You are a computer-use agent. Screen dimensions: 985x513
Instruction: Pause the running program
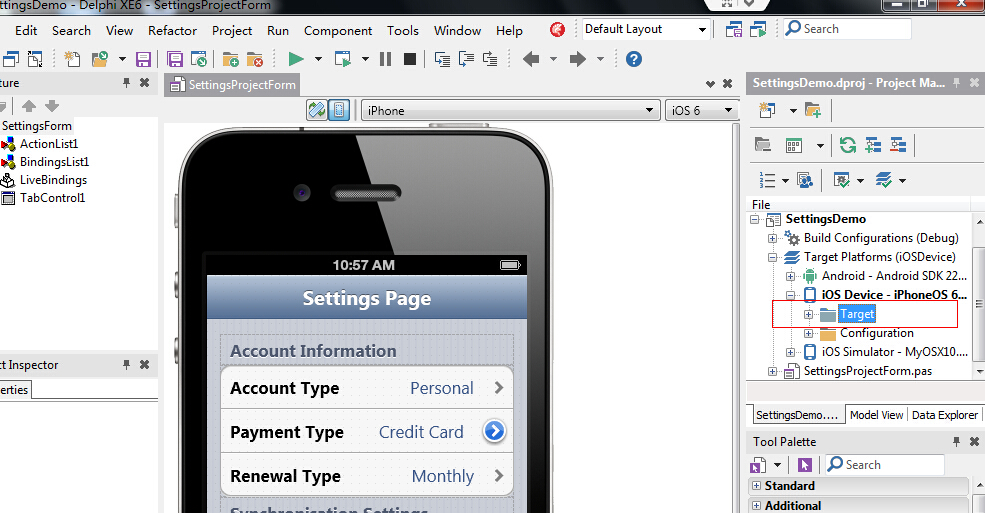386,59
